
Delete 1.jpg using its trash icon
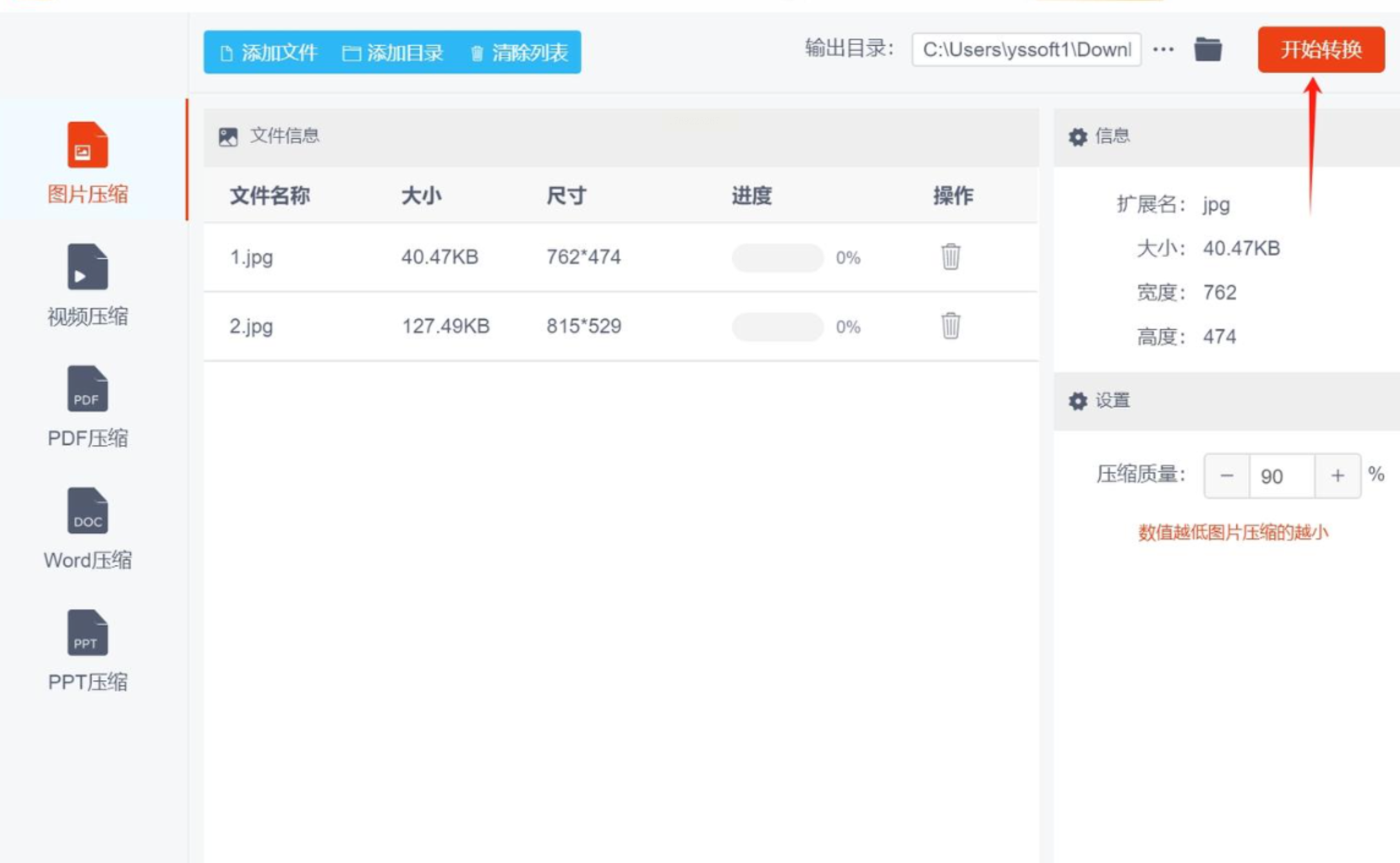951,257
